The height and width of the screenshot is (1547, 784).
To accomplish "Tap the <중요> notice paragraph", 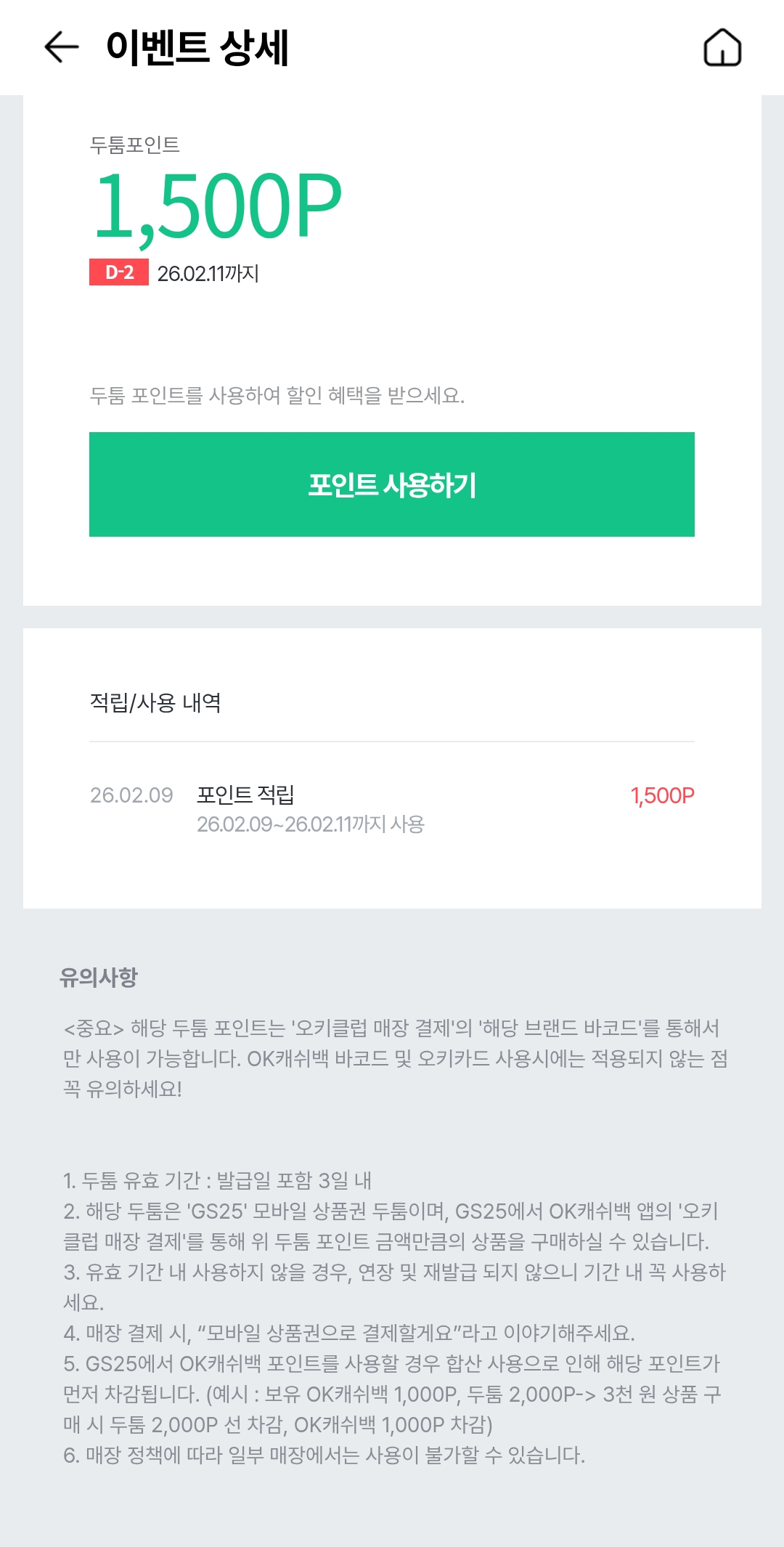I will (x=396, y=1058).
